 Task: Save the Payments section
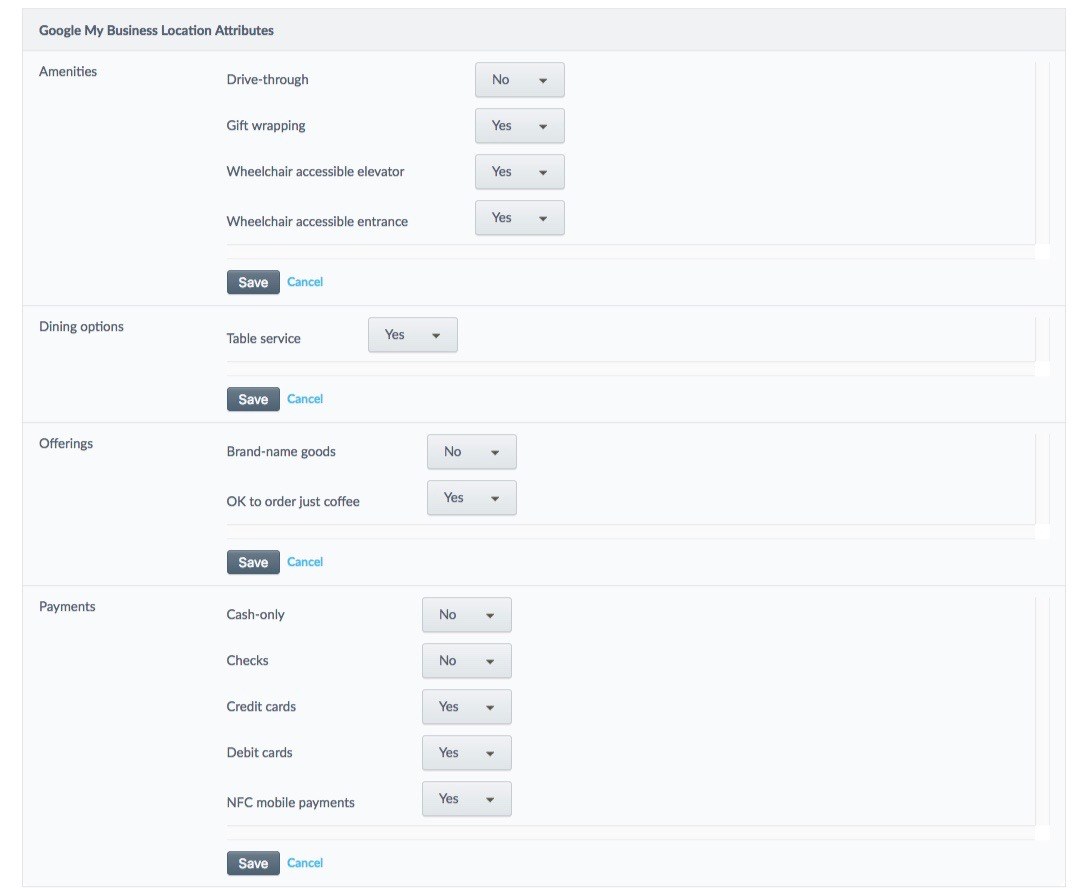click(x=253, y=863)
